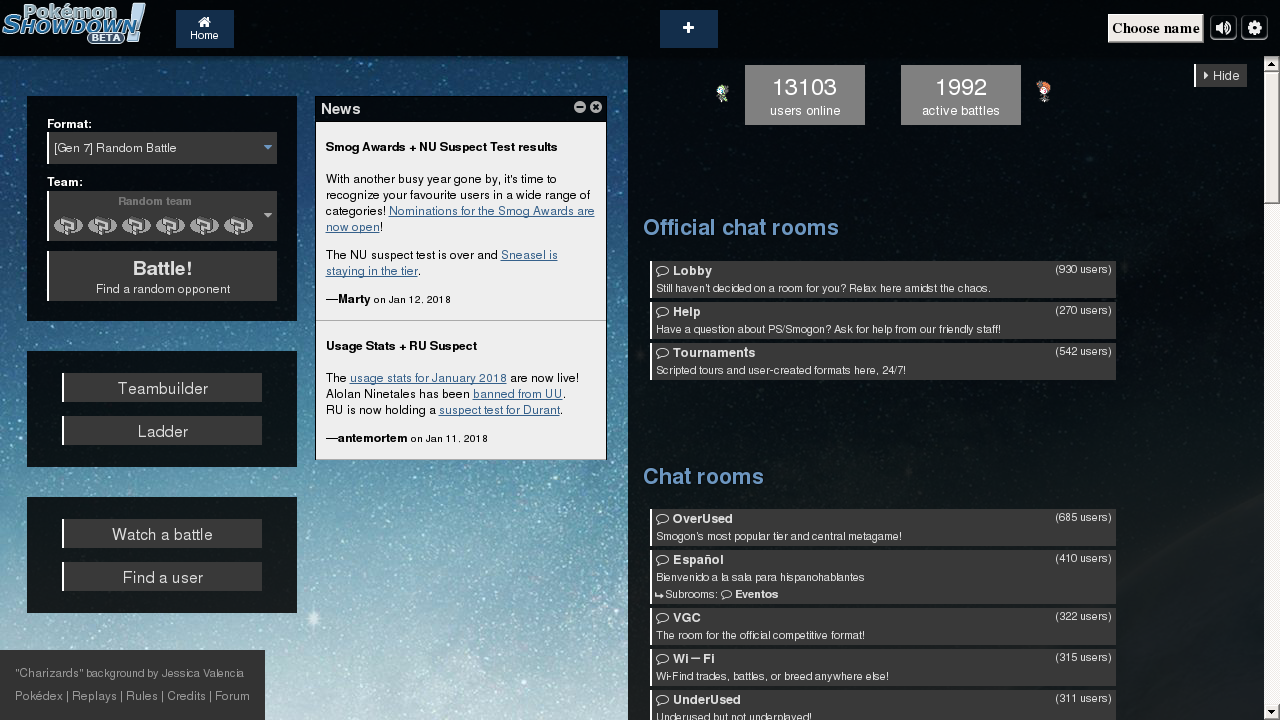This screenshot has width=1280, height=720.
Task: Click the last Pokéball team slot icon
Action: 238,226
